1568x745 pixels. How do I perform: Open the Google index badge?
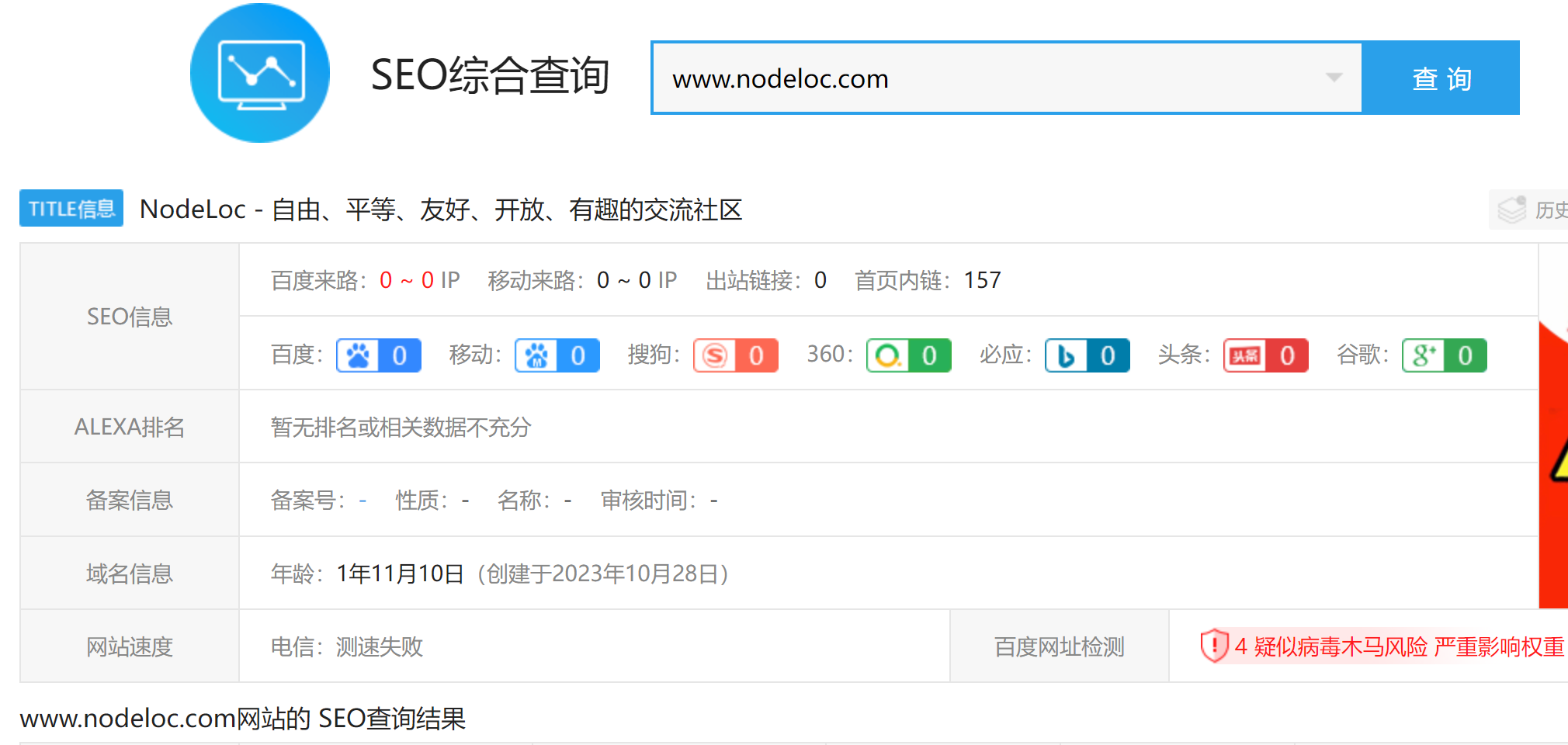click(1445, 355)
